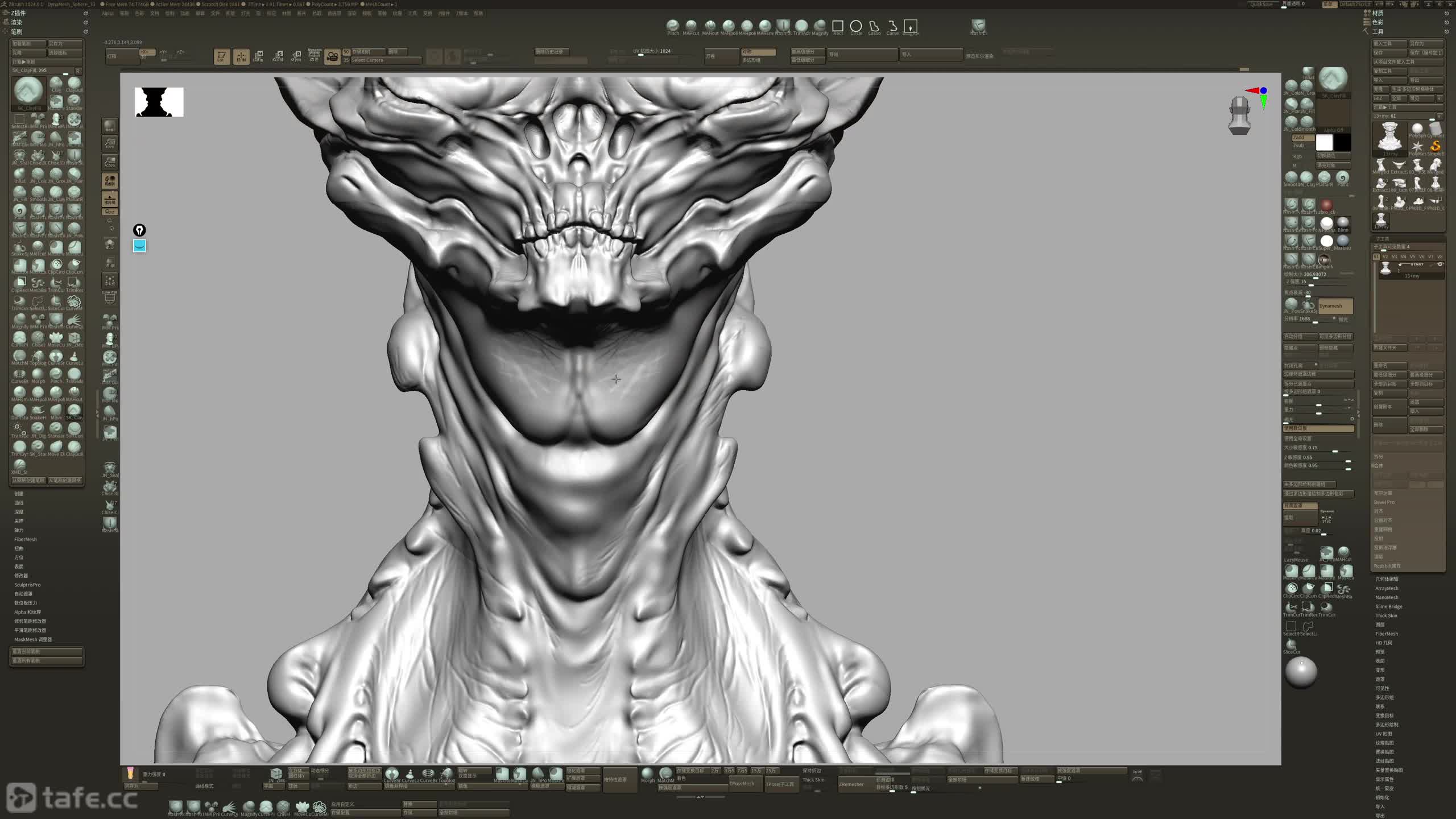This screenshot has height=819, width=1456.
Task: Select the Magnify brush on the top shelf
Action: point(820,26)
